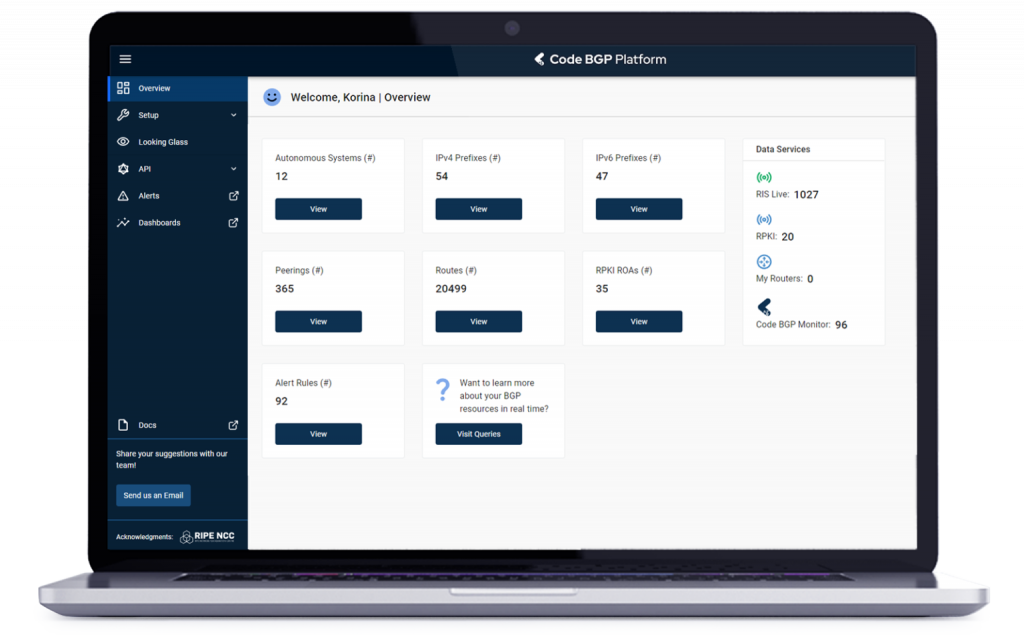Image resolution: width=1024 pixels, height=635 pixels.
Task: Select API in the sidebar
Action: 178,169
